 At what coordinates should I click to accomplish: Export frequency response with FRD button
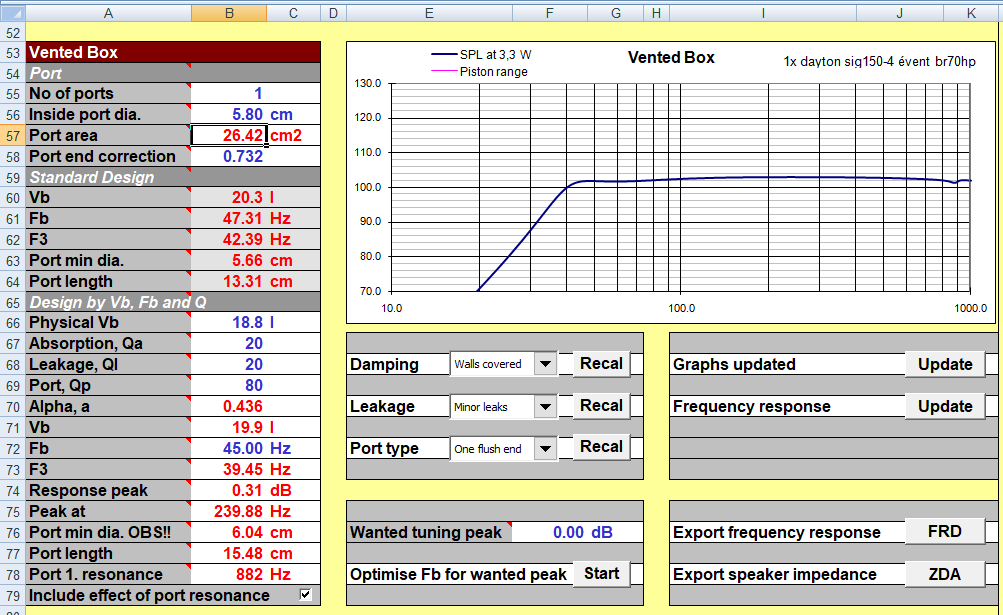[944, 532]
